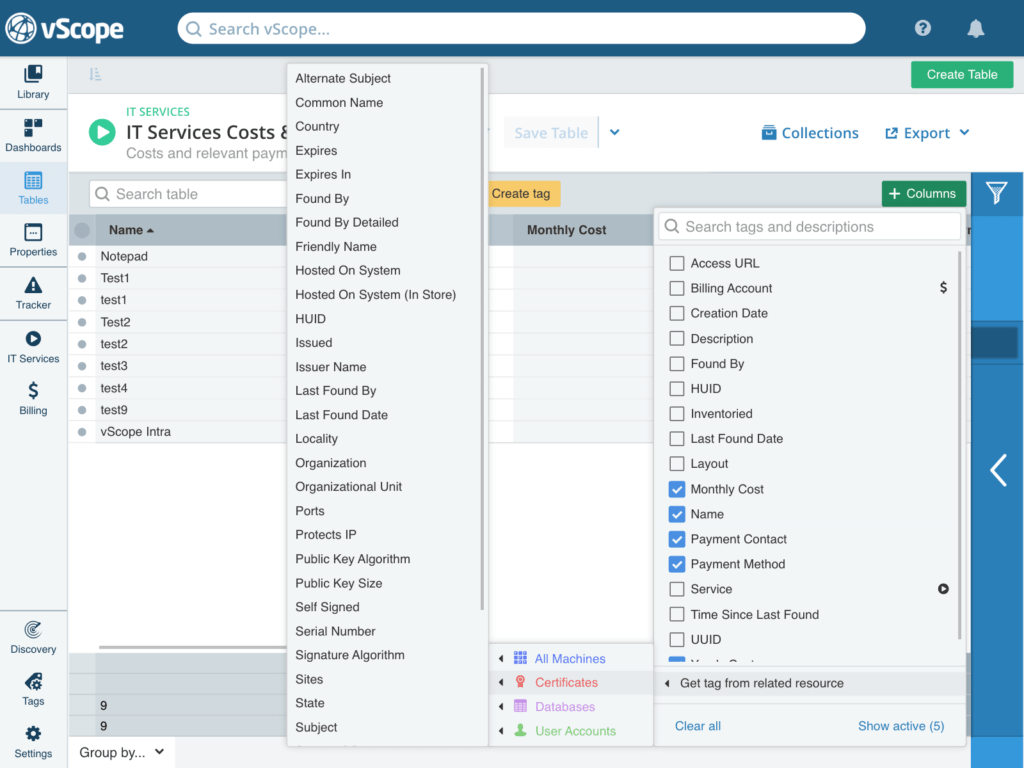This screenshot has width=1024, height=768.
Task: Check the UUID column checkbox
Action: [677, 639]
